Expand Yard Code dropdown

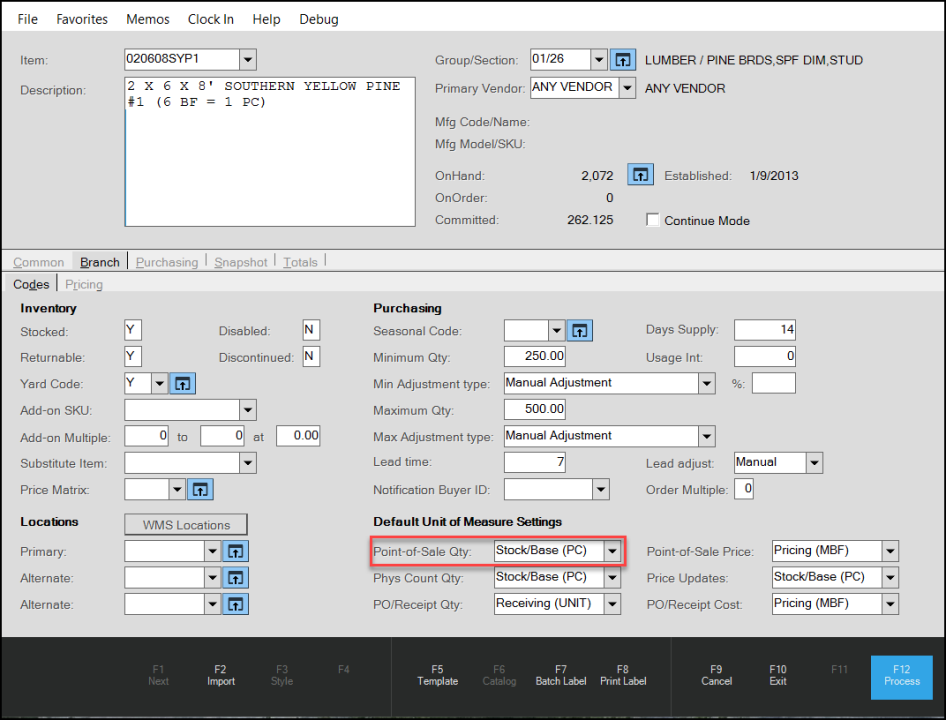tap(159, 383)
